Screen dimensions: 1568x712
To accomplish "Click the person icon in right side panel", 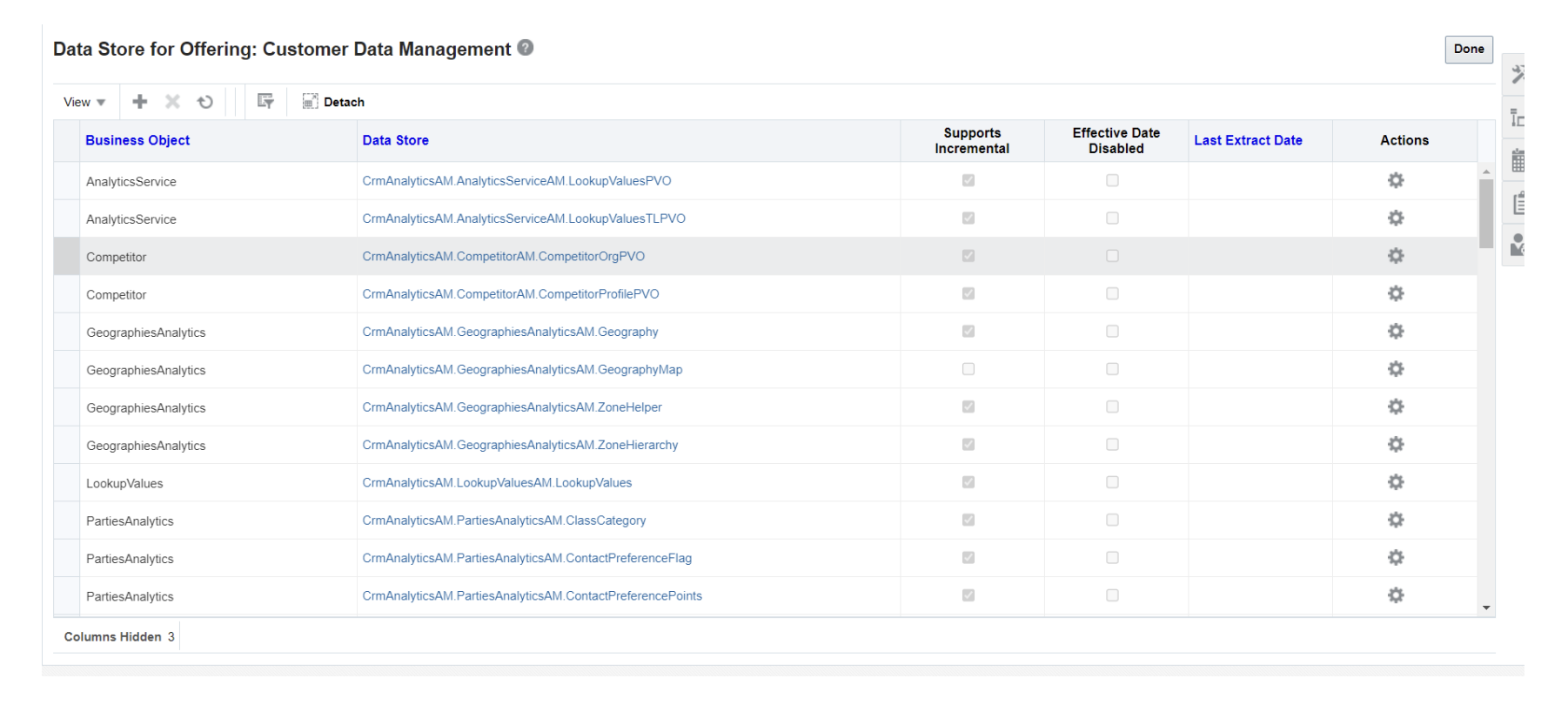I will click(1518, 245).
